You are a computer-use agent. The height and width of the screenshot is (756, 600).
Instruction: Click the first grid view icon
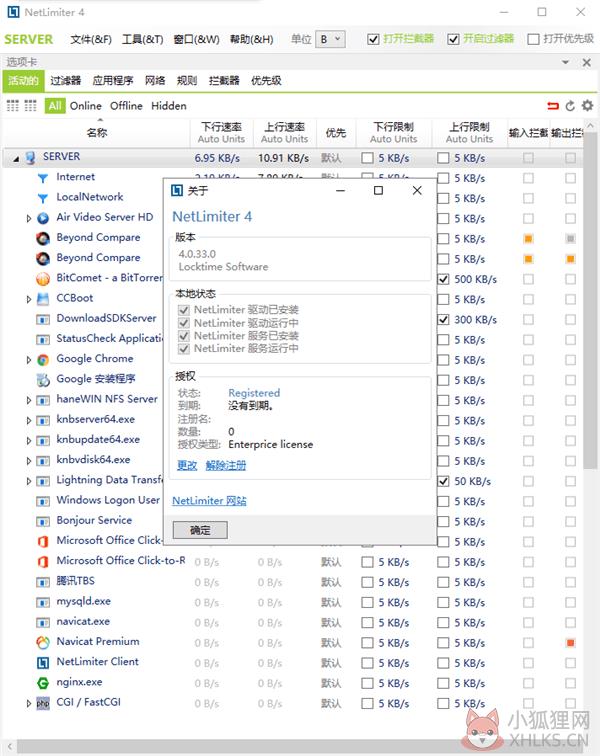13,106
